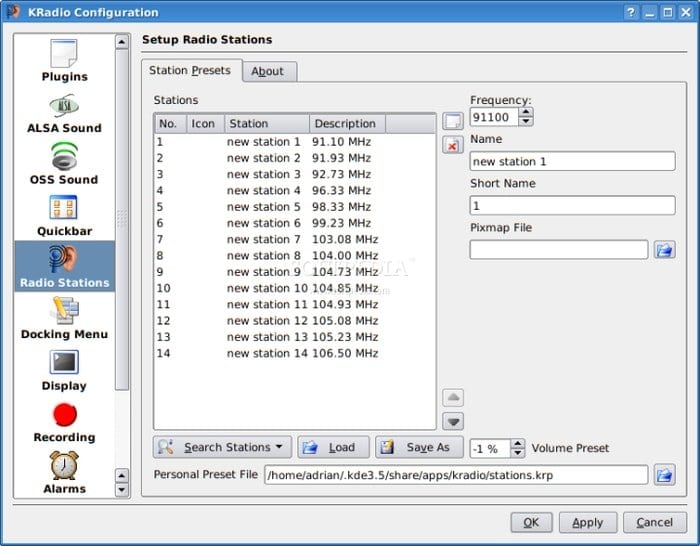
Task: Click the Cancel button
Action: [x=654, y=522]
